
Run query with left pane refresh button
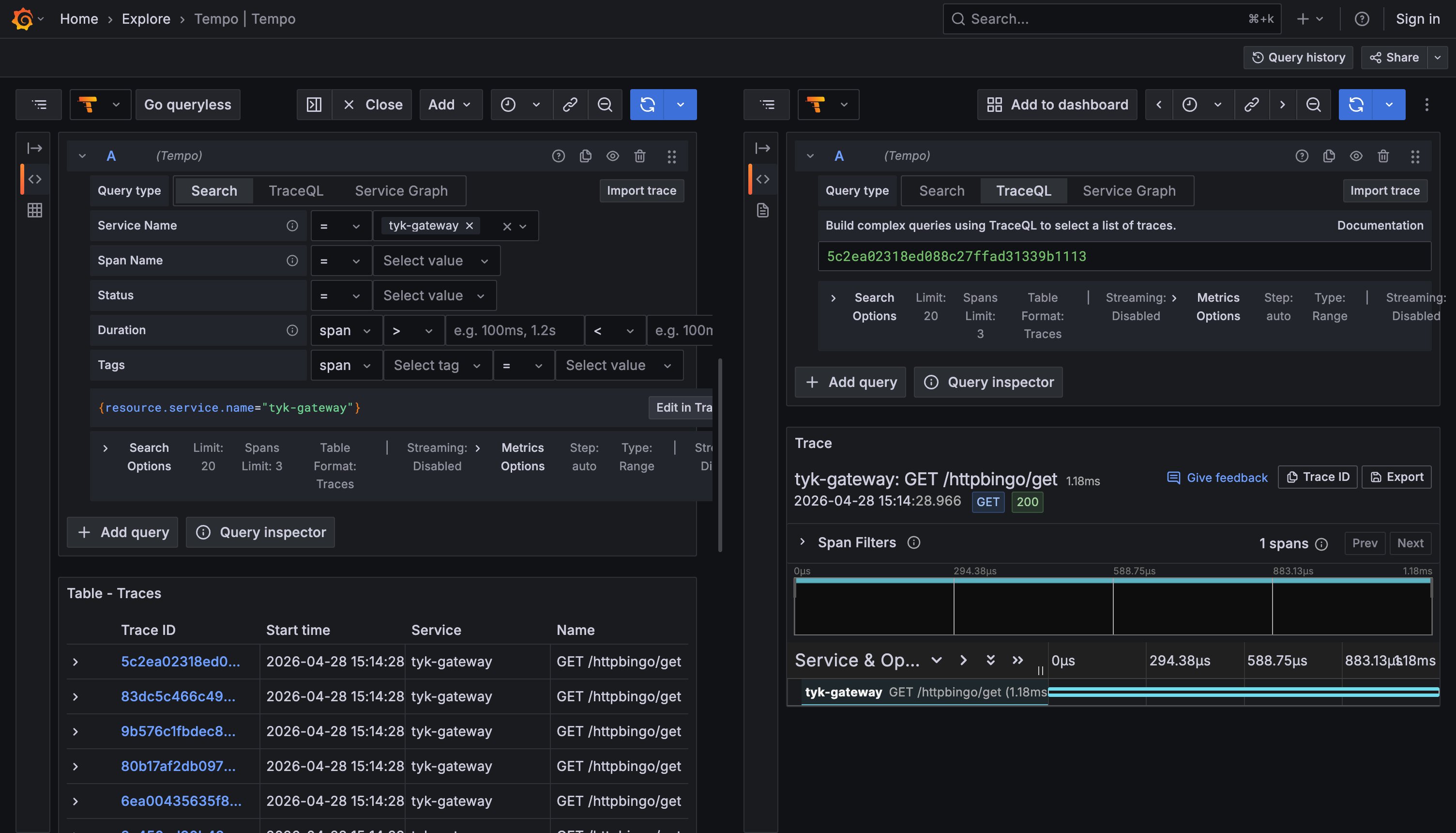tap(647, 105)
